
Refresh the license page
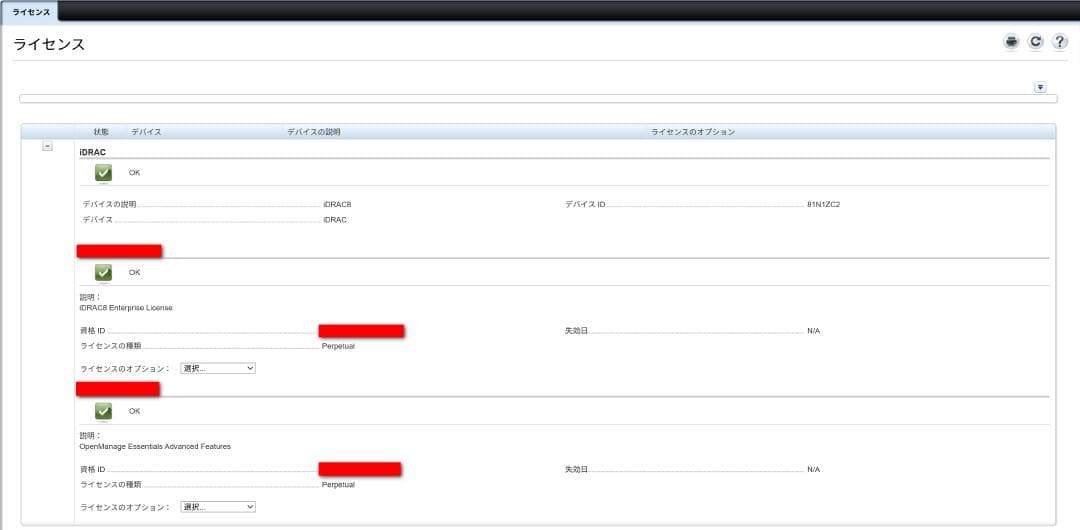(1035, 41)
